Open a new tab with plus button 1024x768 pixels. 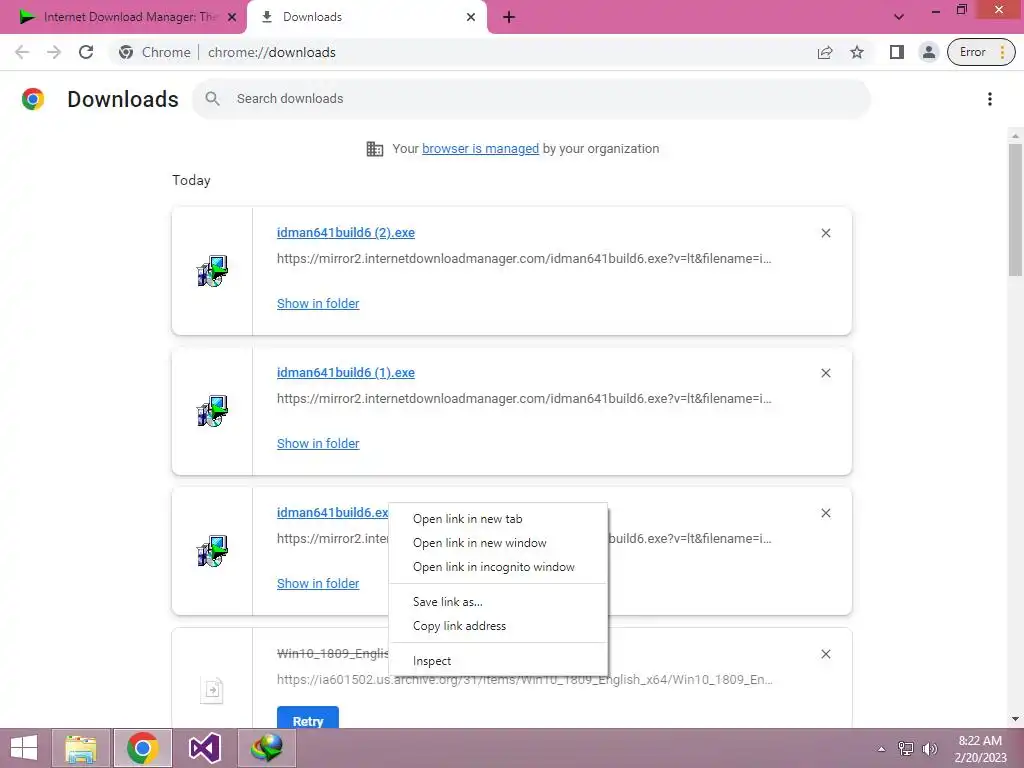(x=509, y=18)
